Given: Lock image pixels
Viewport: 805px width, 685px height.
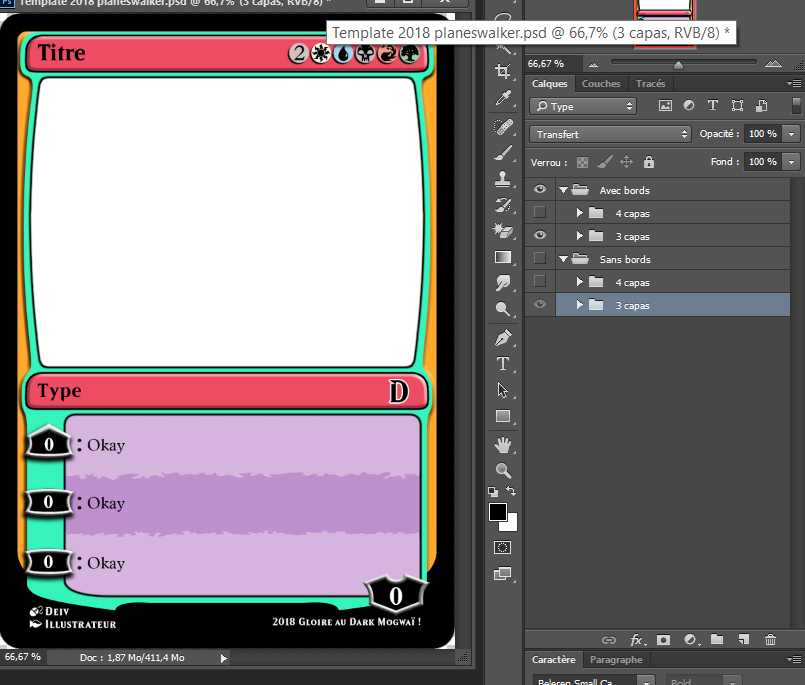Looking at the screenshot, I should [605, 162].
